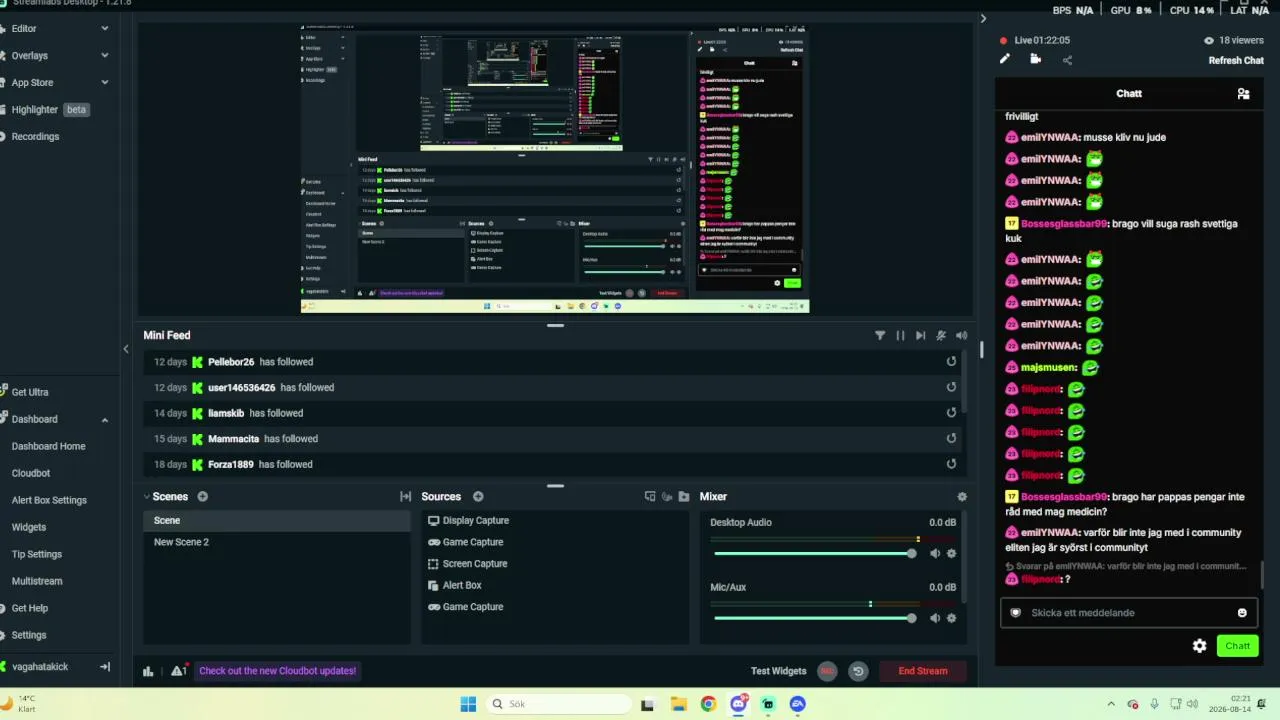Skip the current alert in Mini Feed
This screenshot has height=720, width=1280.
[x=920, y=335]
